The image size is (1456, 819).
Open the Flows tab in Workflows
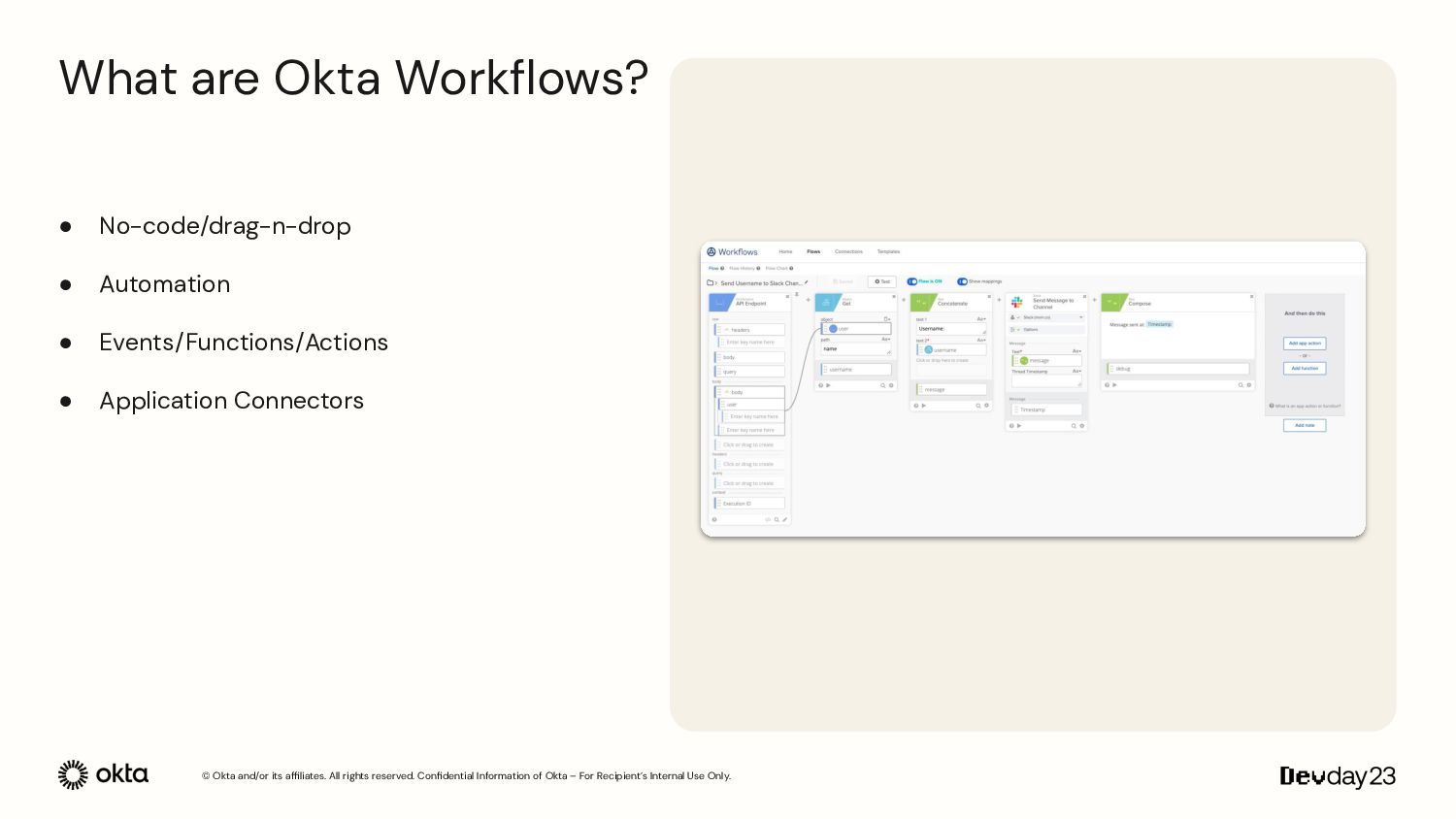coord(813,251)
